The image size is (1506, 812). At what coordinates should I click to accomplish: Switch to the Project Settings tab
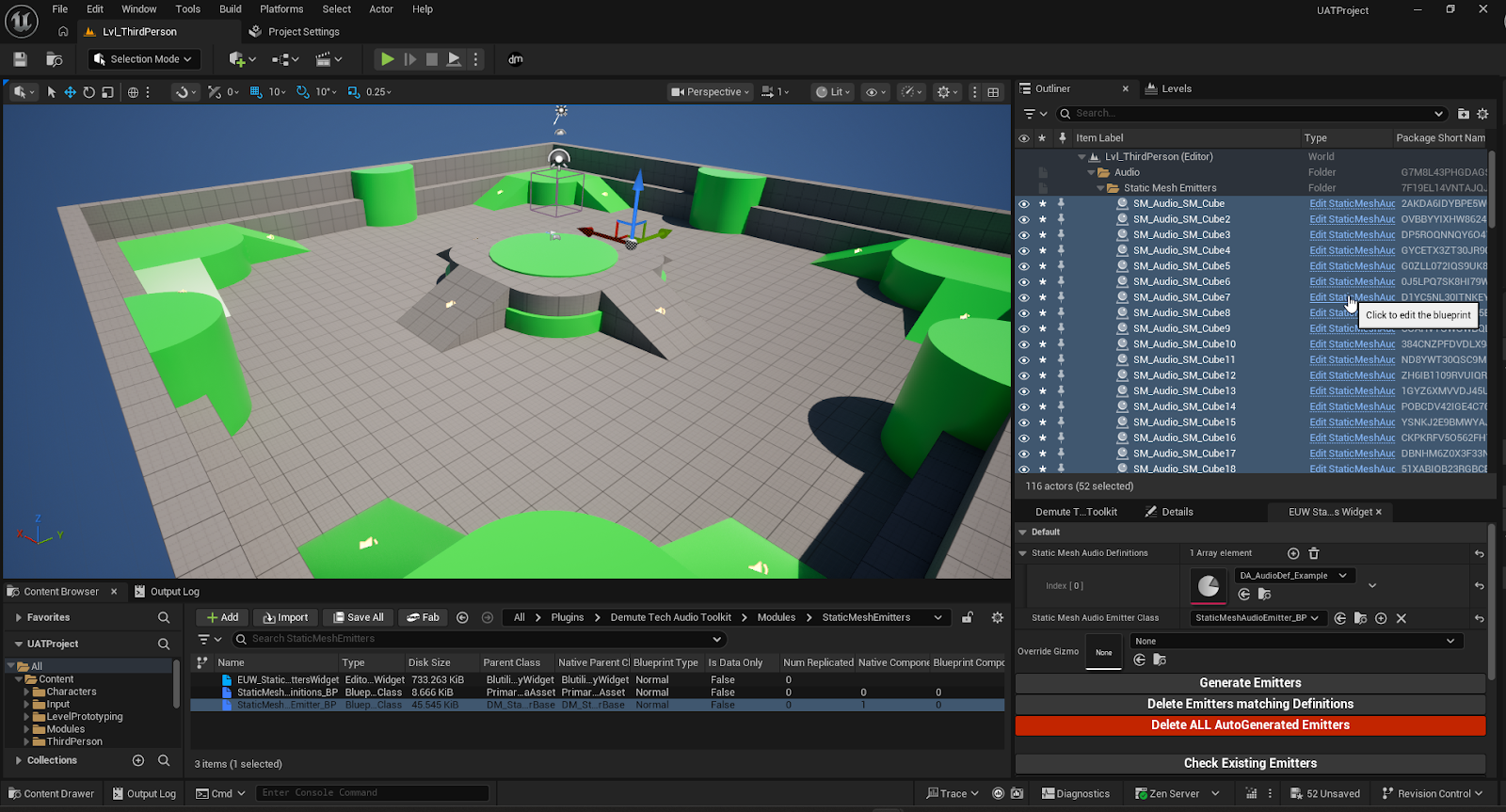click(295, 32)
